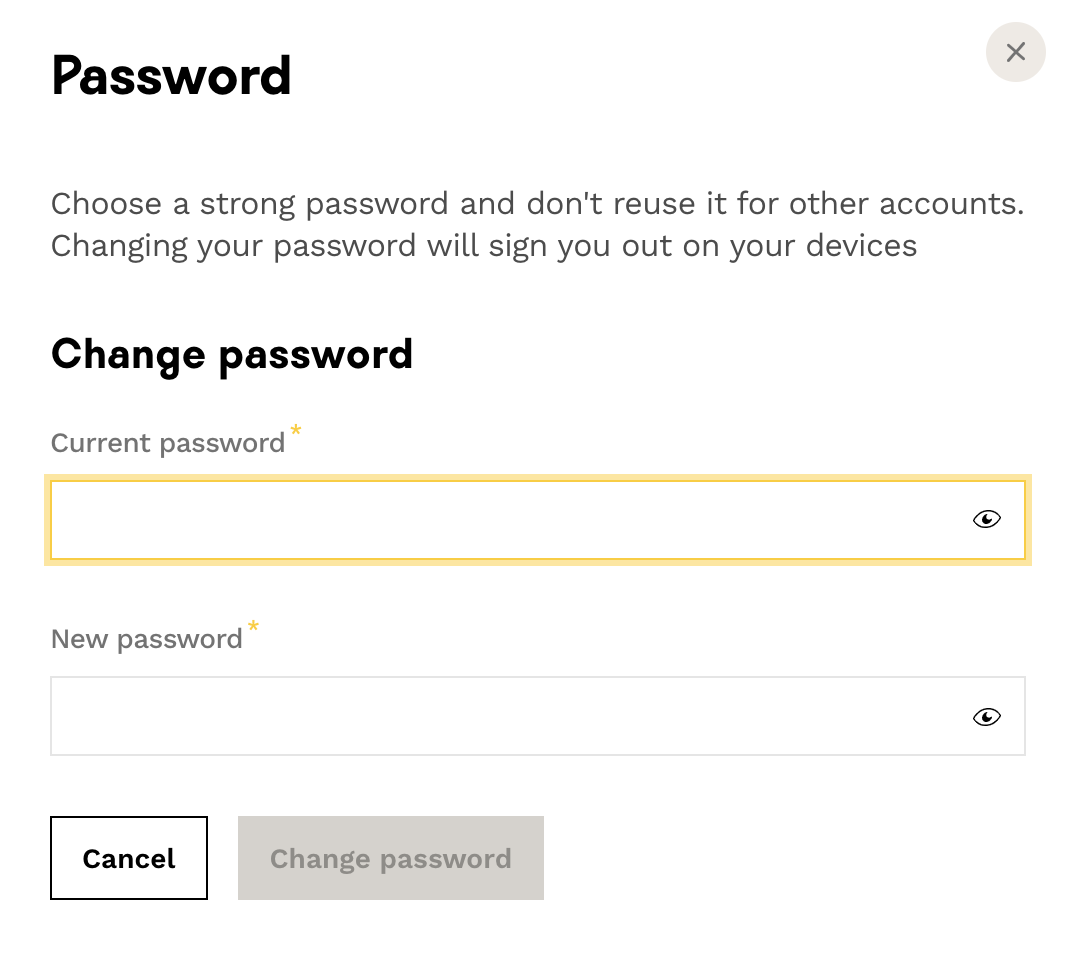
Task: Click the greyed Change password button
Action: tap(390, 858)
